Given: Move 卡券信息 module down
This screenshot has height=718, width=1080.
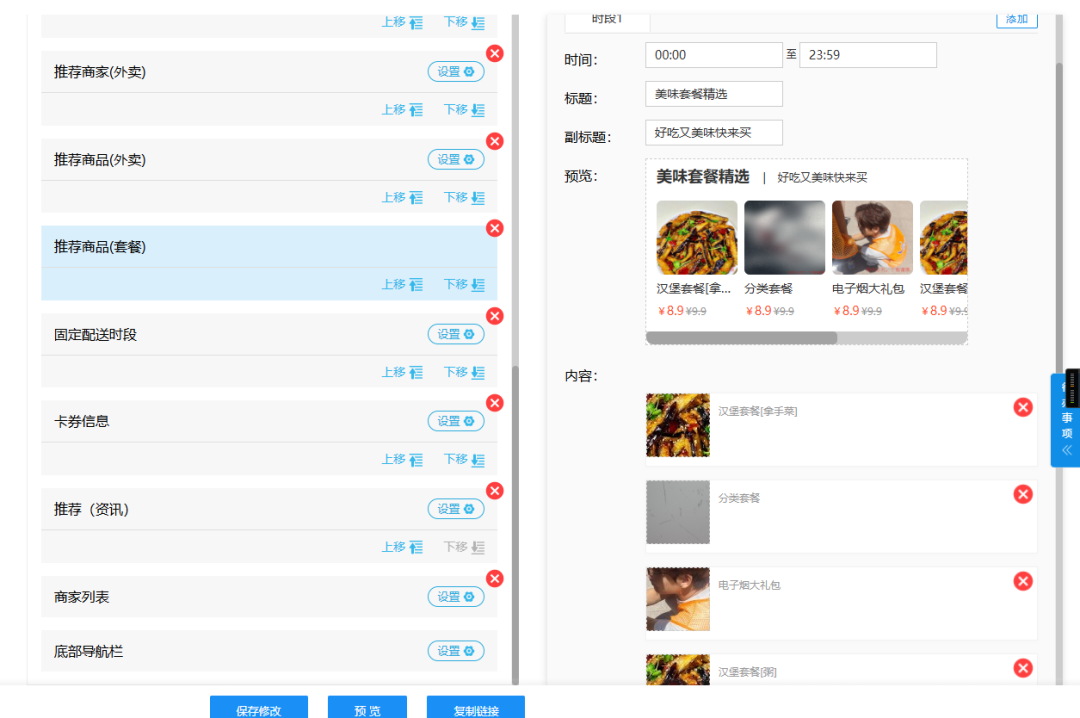Looking at the screenshot, I should pos(464,460).
